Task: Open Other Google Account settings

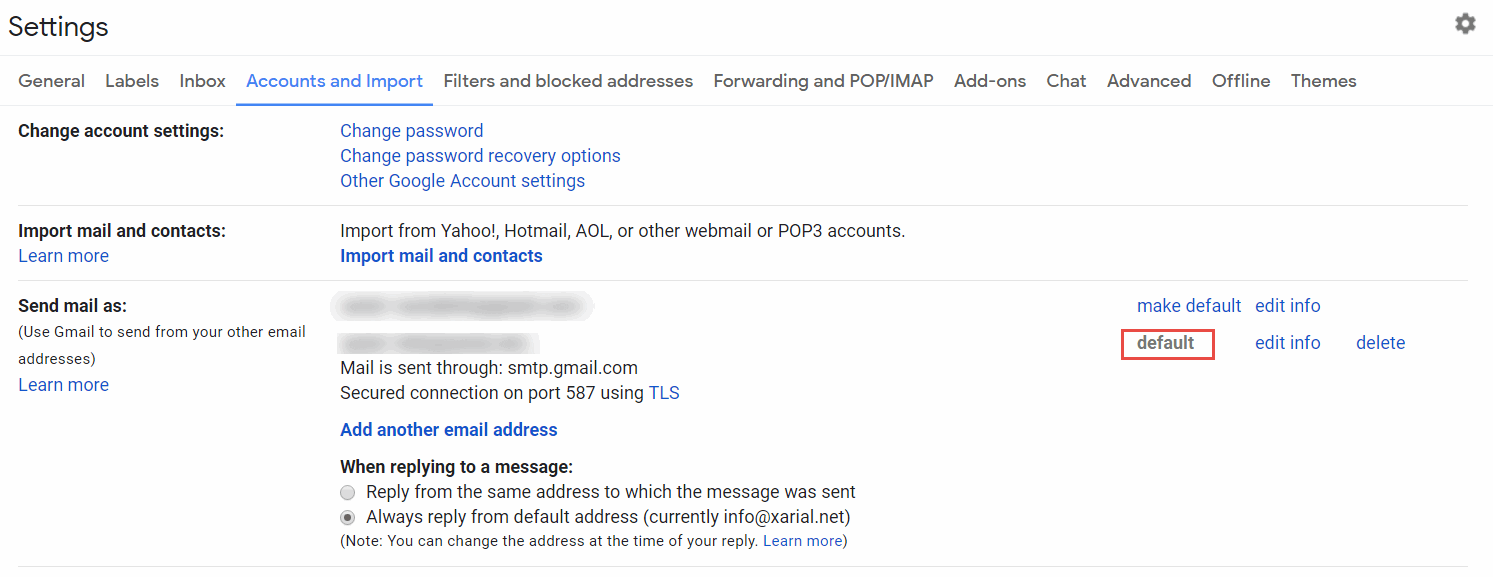Action: pos(462,180)
